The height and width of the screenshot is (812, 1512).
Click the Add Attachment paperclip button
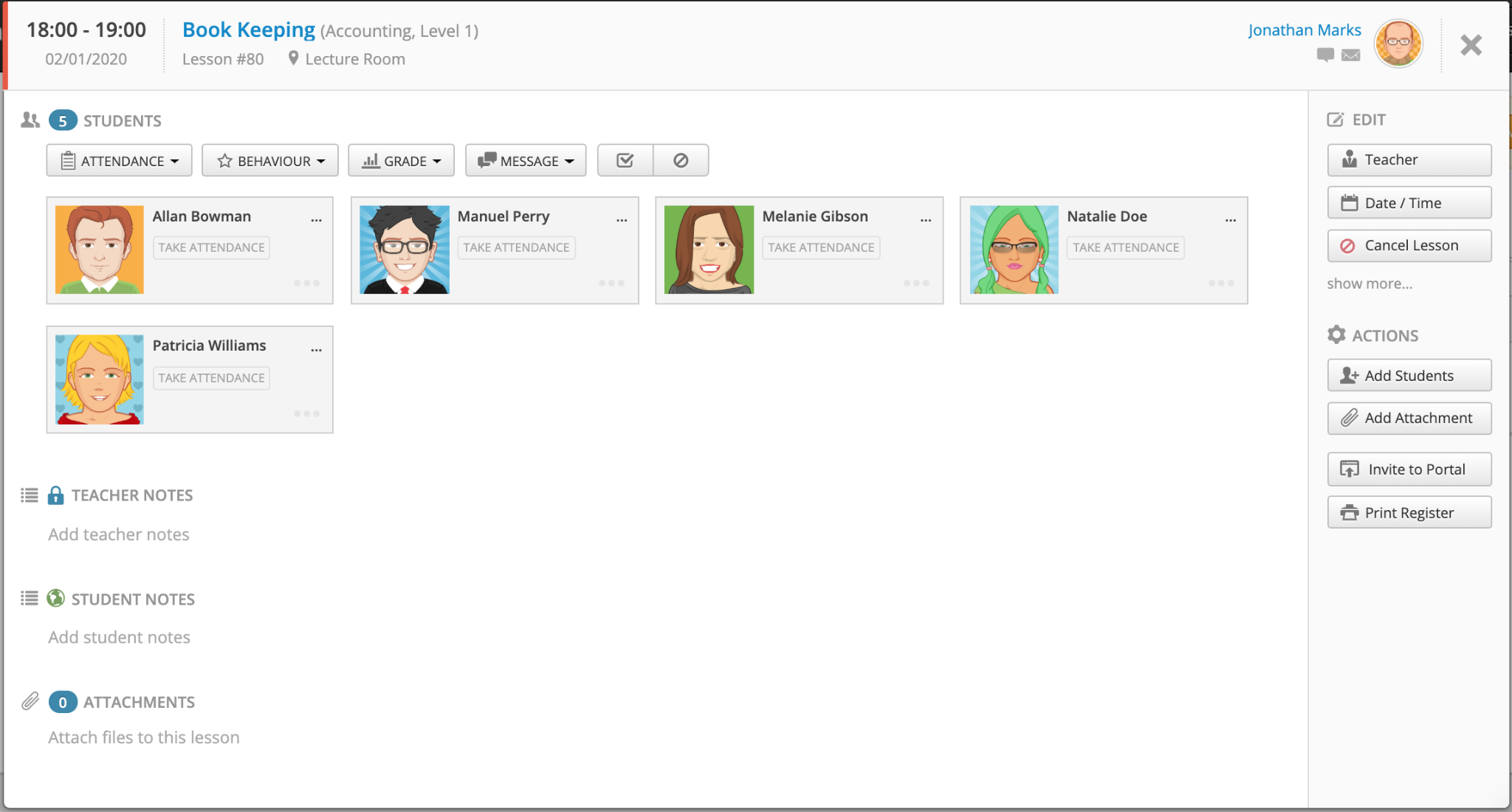[x=1409, y=418]
